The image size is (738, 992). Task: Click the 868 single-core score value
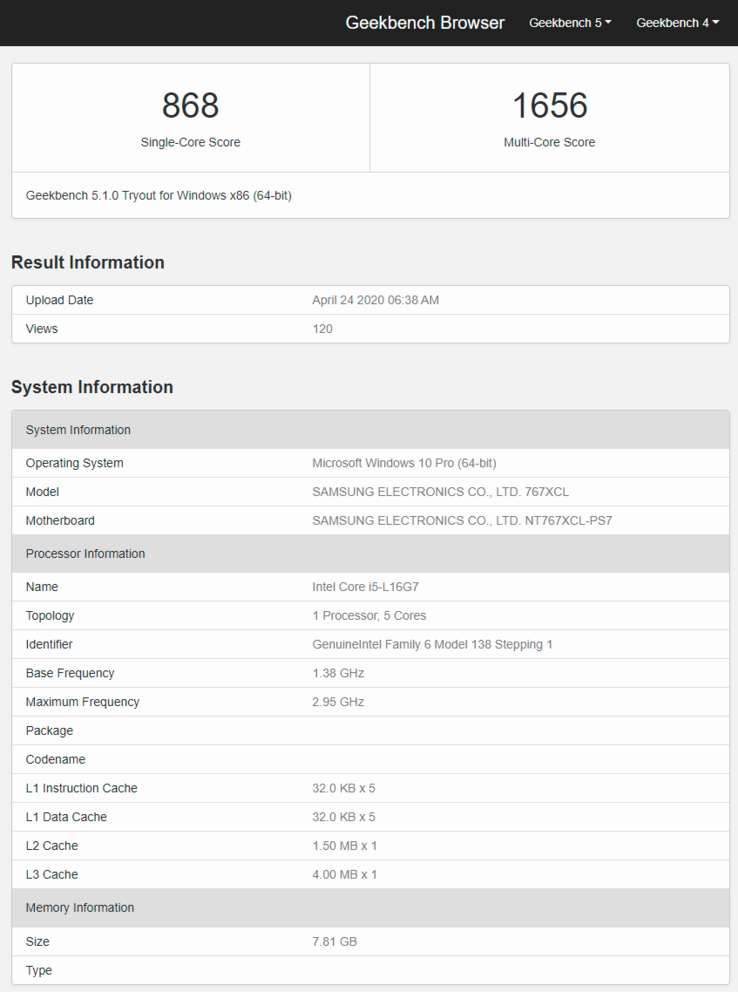pos(190,105)
